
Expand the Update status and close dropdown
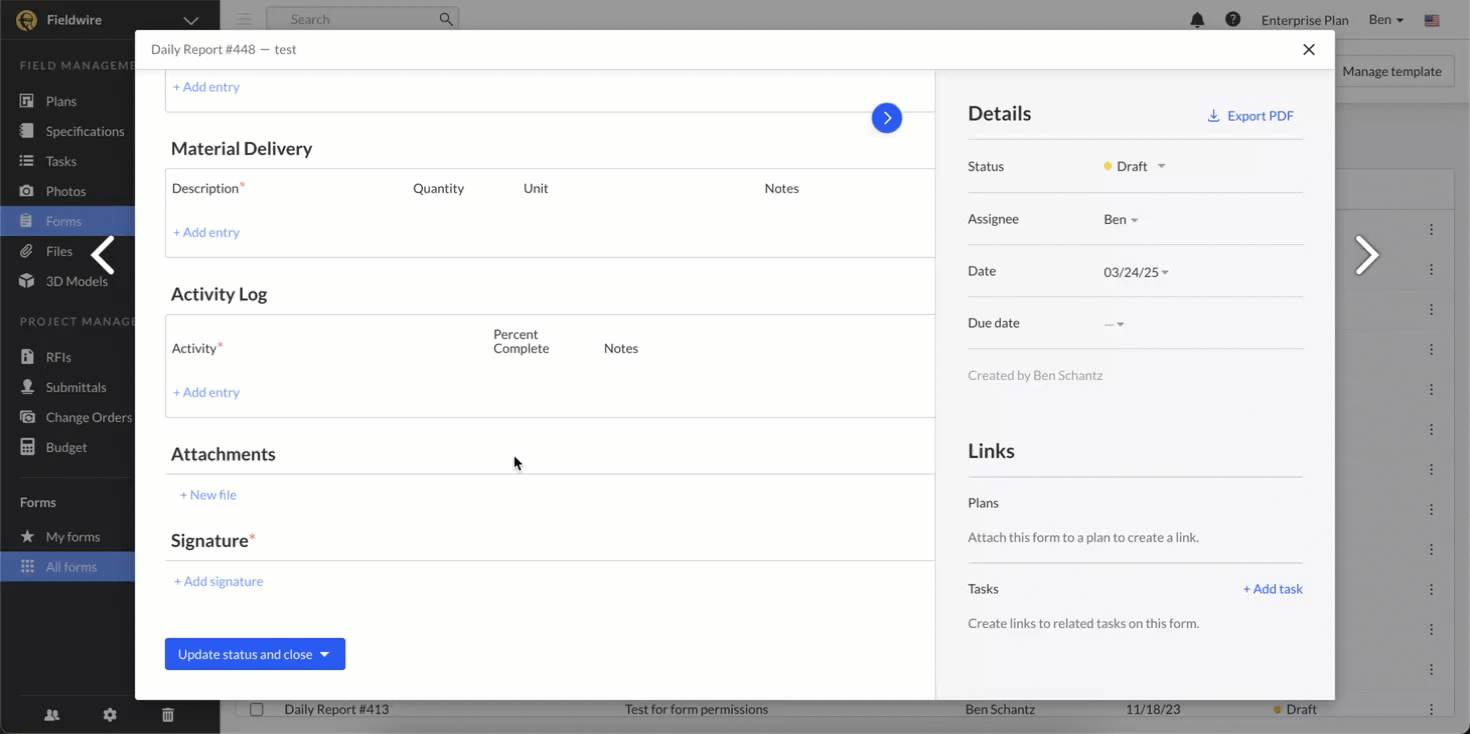[x=325, y=654]
